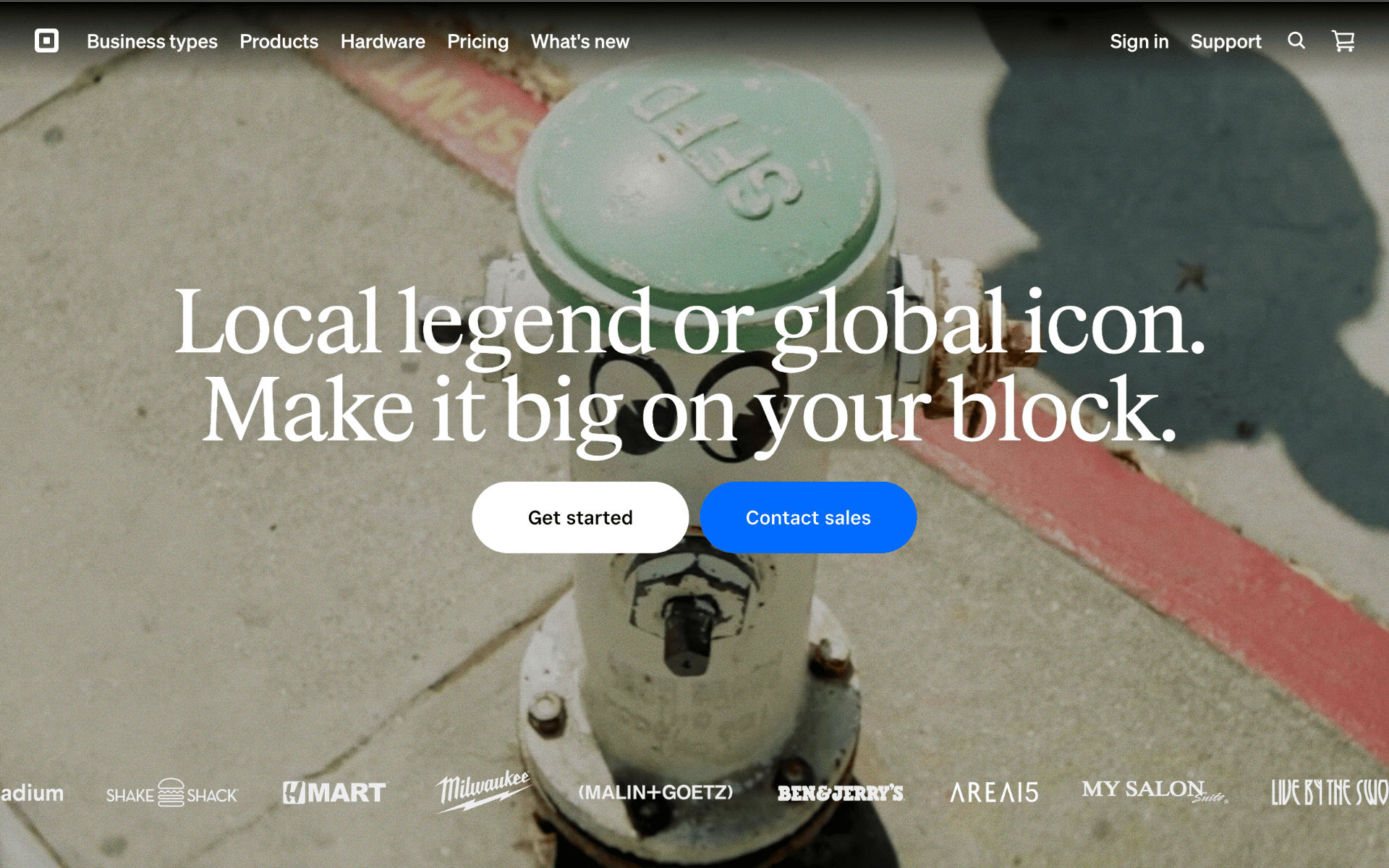Open the Pricing menu item
The height and width of the screenshot is (868, 1389).
(477, 41)
